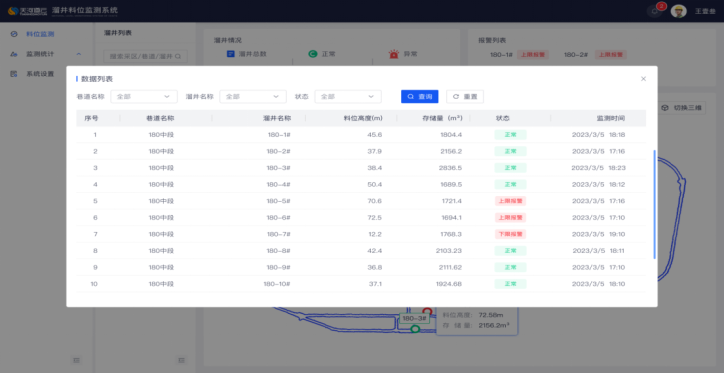Click the 重置 button

coord(465,96)
